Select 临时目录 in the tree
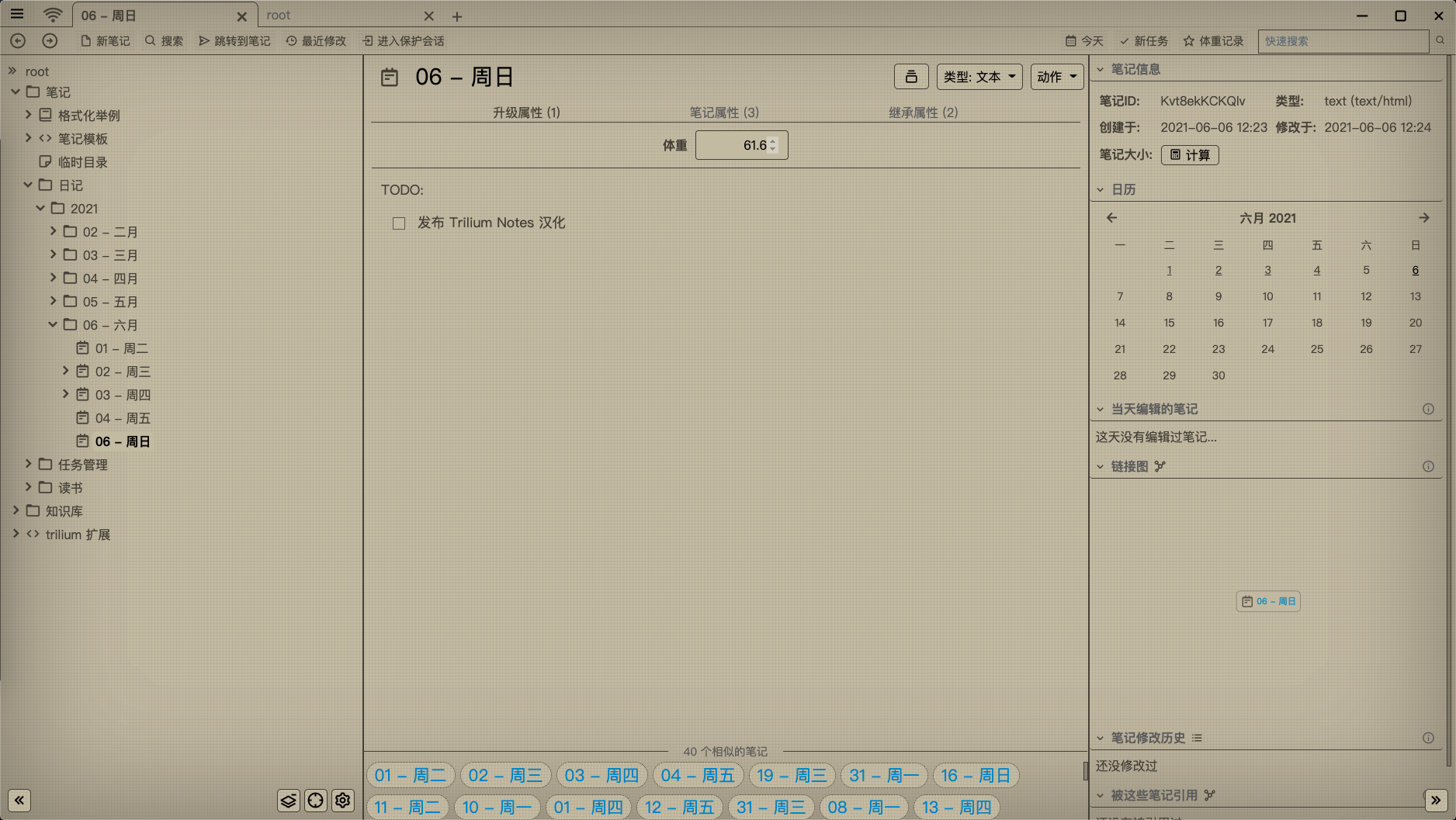 (x=82, y=161)
